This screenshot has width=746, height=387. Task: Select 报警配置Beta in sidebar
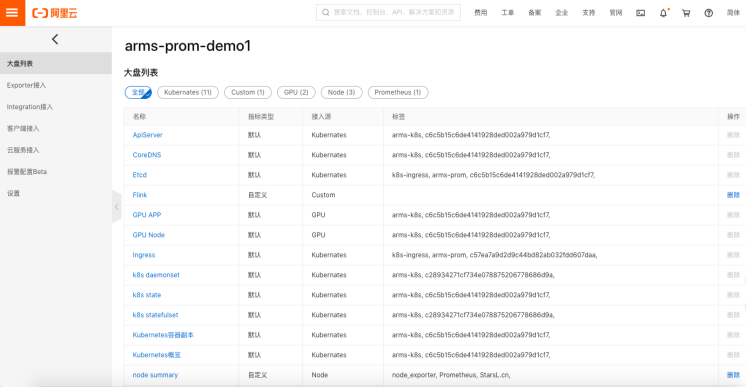[56, 172]
